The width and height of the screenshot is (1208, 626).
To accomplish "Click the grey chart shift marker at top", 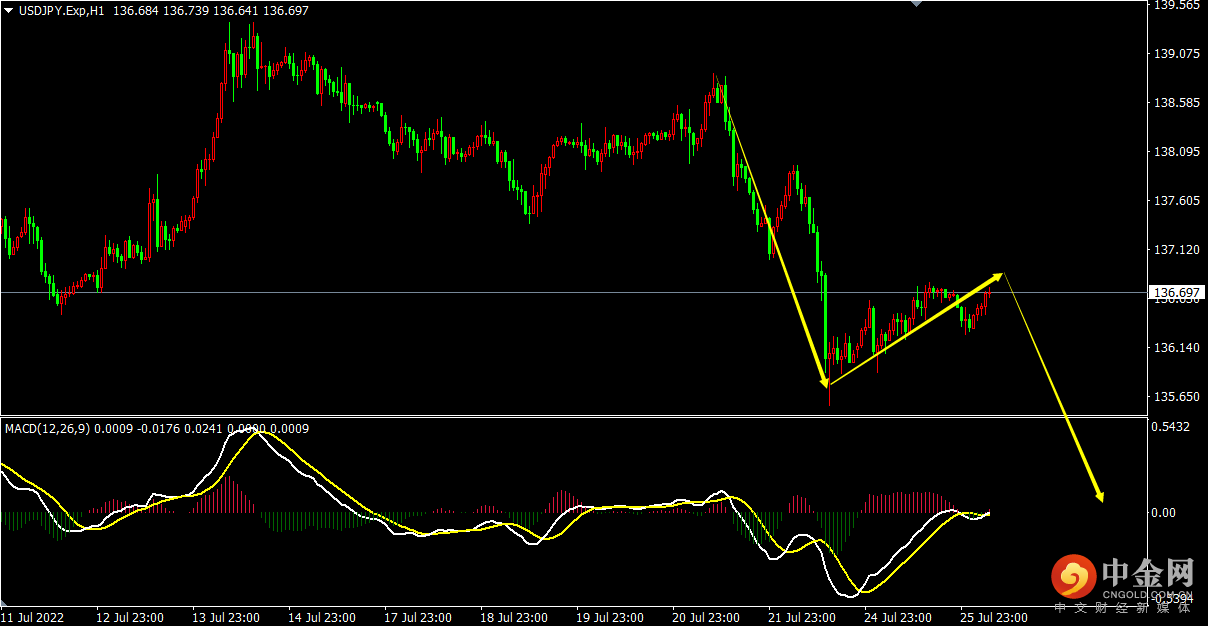I will tap(915, 4).
